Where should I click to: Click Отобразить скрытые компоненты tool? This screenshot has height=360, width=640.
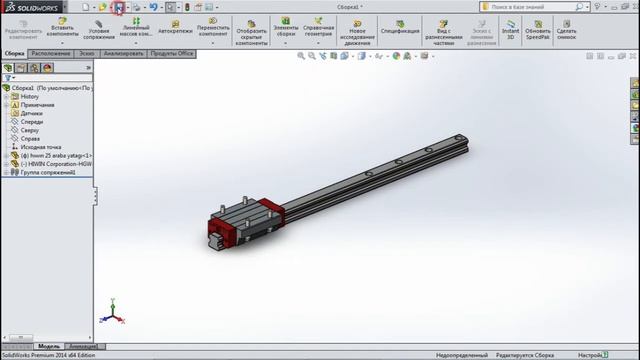pyautogui.click(x=251, y=32)
